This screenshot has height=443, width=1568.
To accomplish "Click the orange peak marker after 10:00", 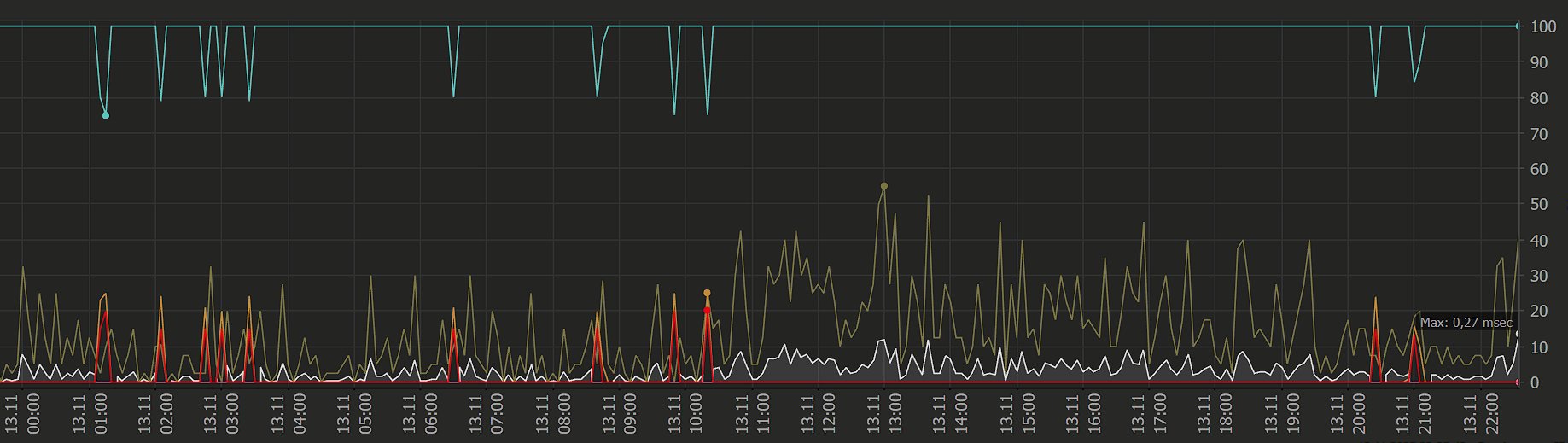I will pyautogui.click(x=707, y=293).
